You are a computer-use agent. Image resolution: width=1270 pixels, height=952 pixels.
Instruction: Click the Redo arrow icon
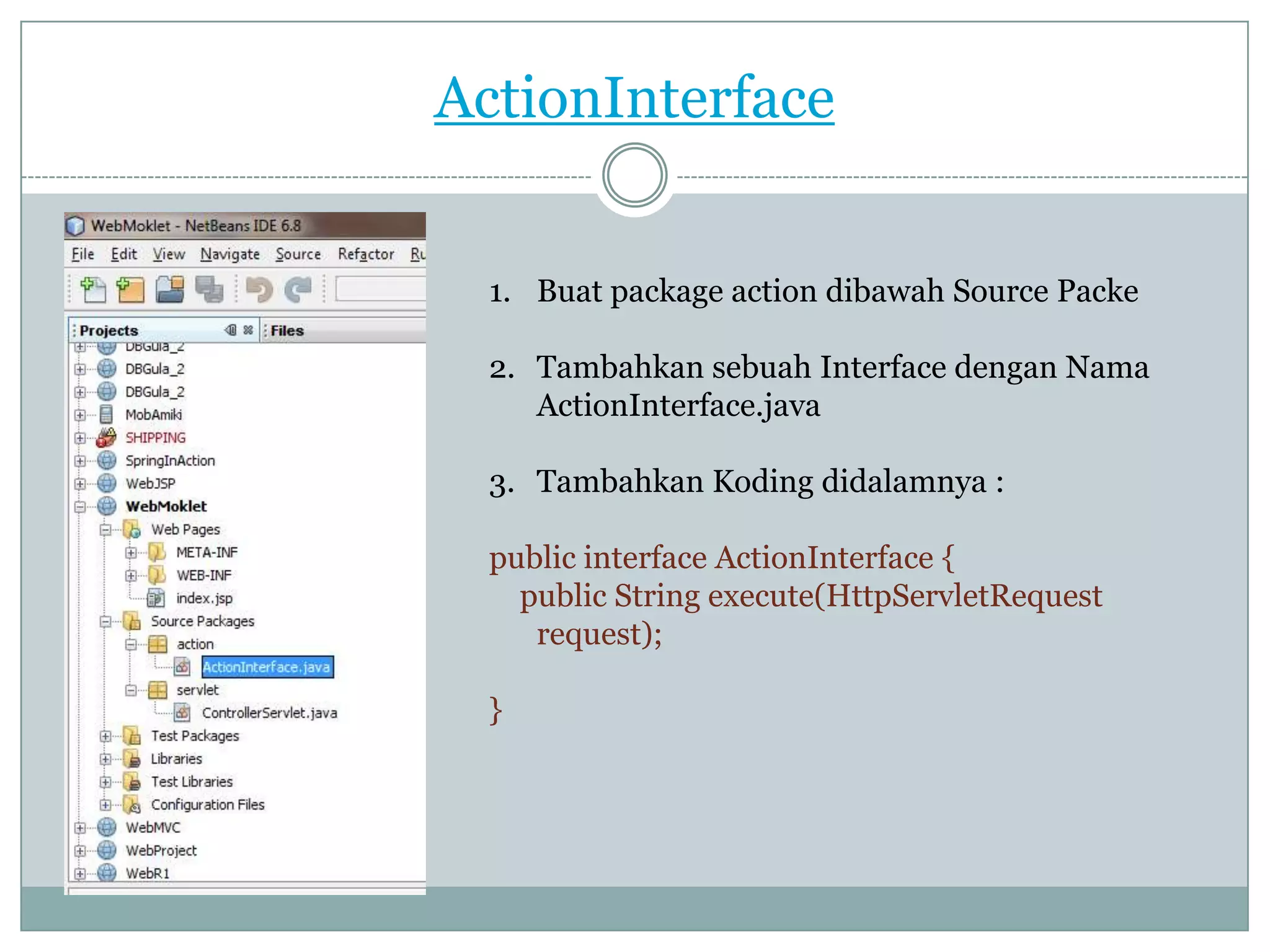coord(298,289)
